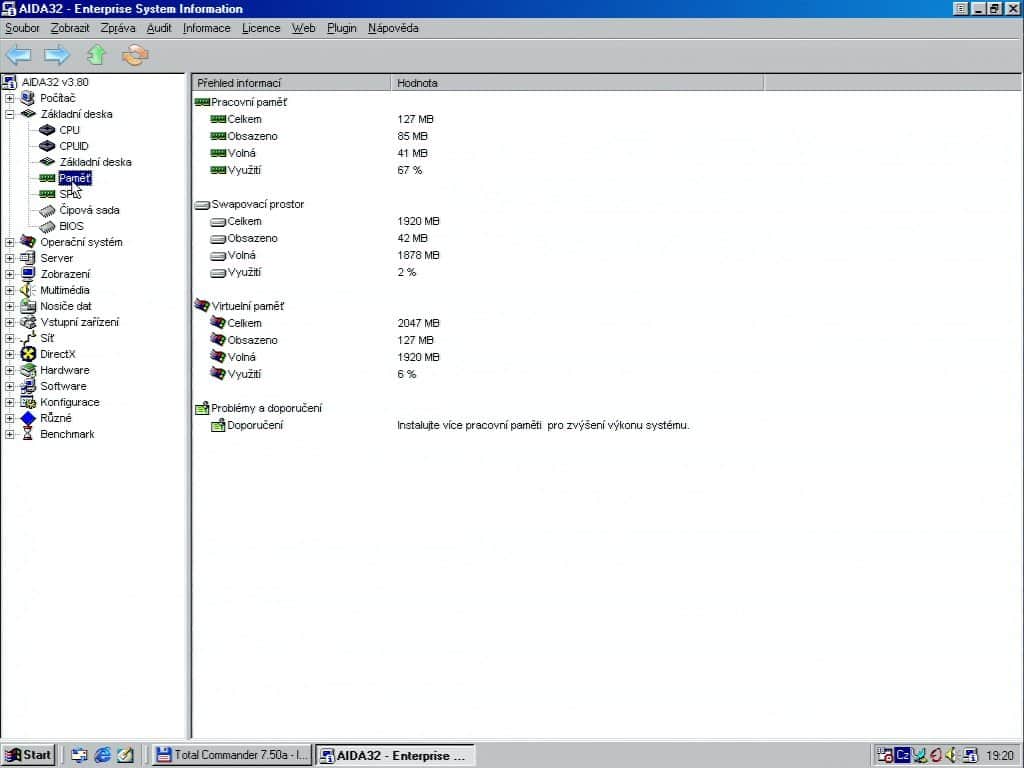Viewport: 1024px width, 768px height.
Task: Click the Vstupní zařízení input devices icon
Action: pos(28,322)
